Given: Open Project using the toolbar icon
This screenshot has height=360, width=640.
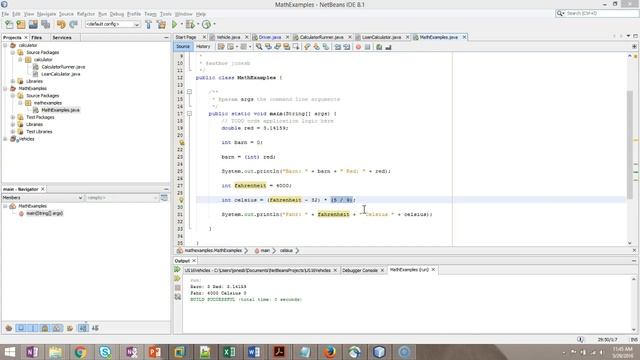Looking at the screenshot, I should [33, 24].
